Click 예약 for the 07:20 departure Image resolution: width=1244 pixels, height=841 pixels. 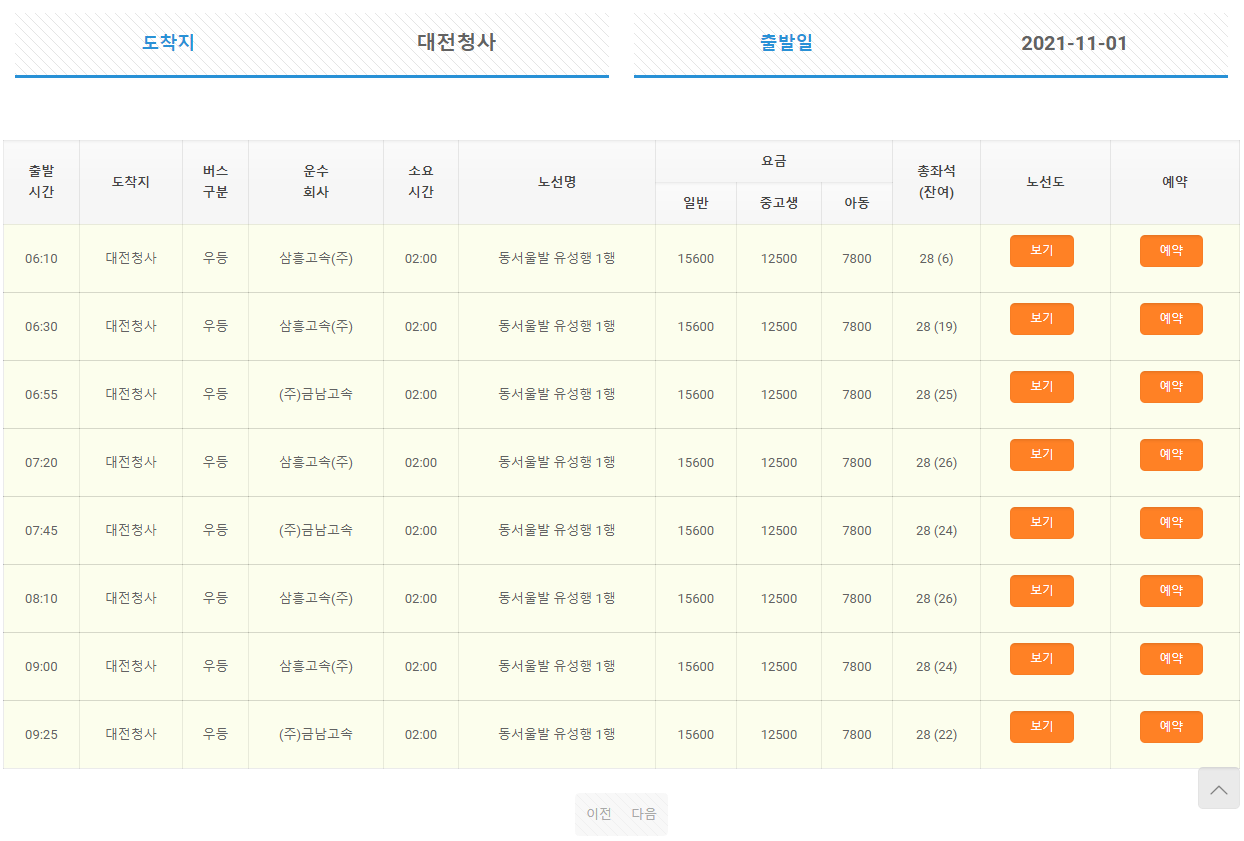coord(1171,455)
